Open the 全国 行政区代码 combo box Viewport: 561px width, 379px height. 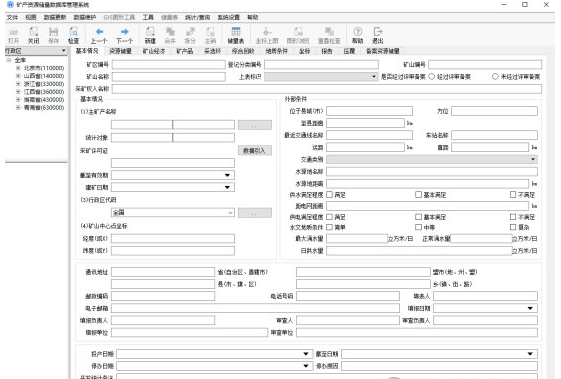point(230,213)
